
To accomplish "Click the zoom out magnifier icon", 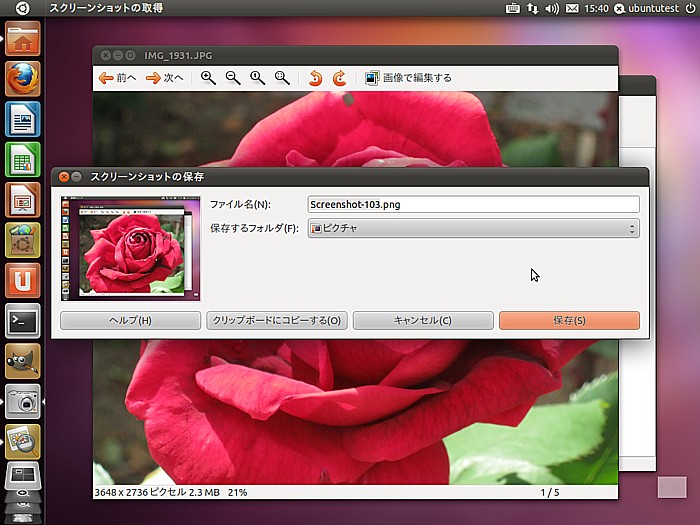I will tap(233, 78).
